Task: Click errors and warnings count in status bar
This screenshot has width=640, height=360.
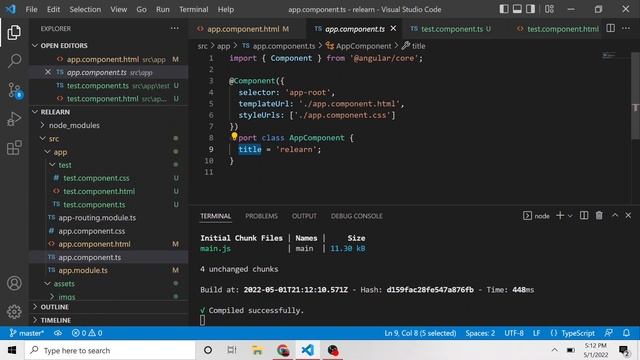Action: [x=87, y=333]
